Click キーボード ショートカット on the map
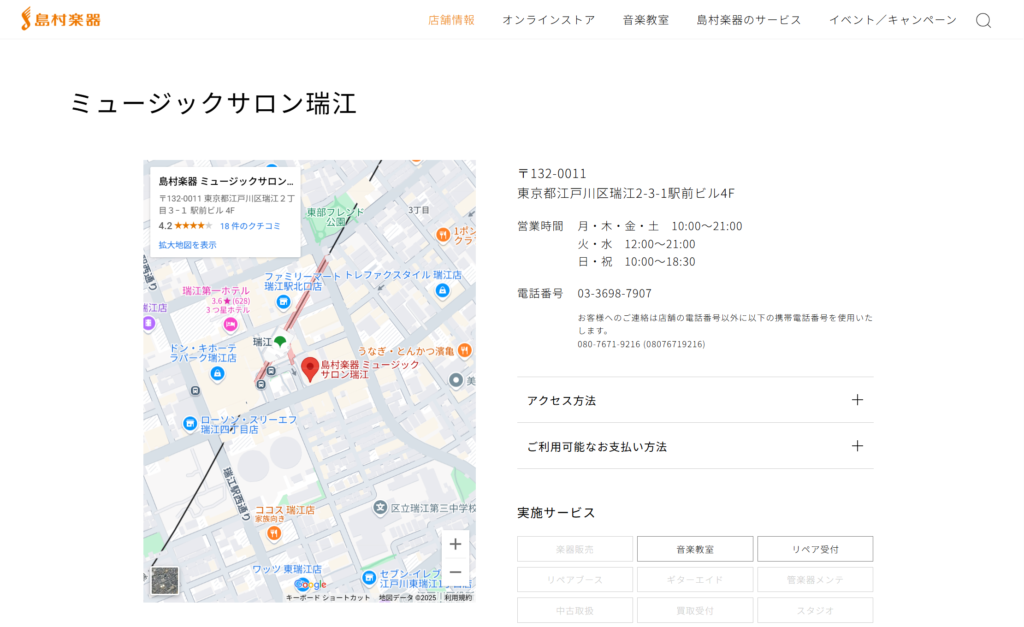The width and height of the screenshot is (1024, 627). pyautogui.click(x=328, y=598)
